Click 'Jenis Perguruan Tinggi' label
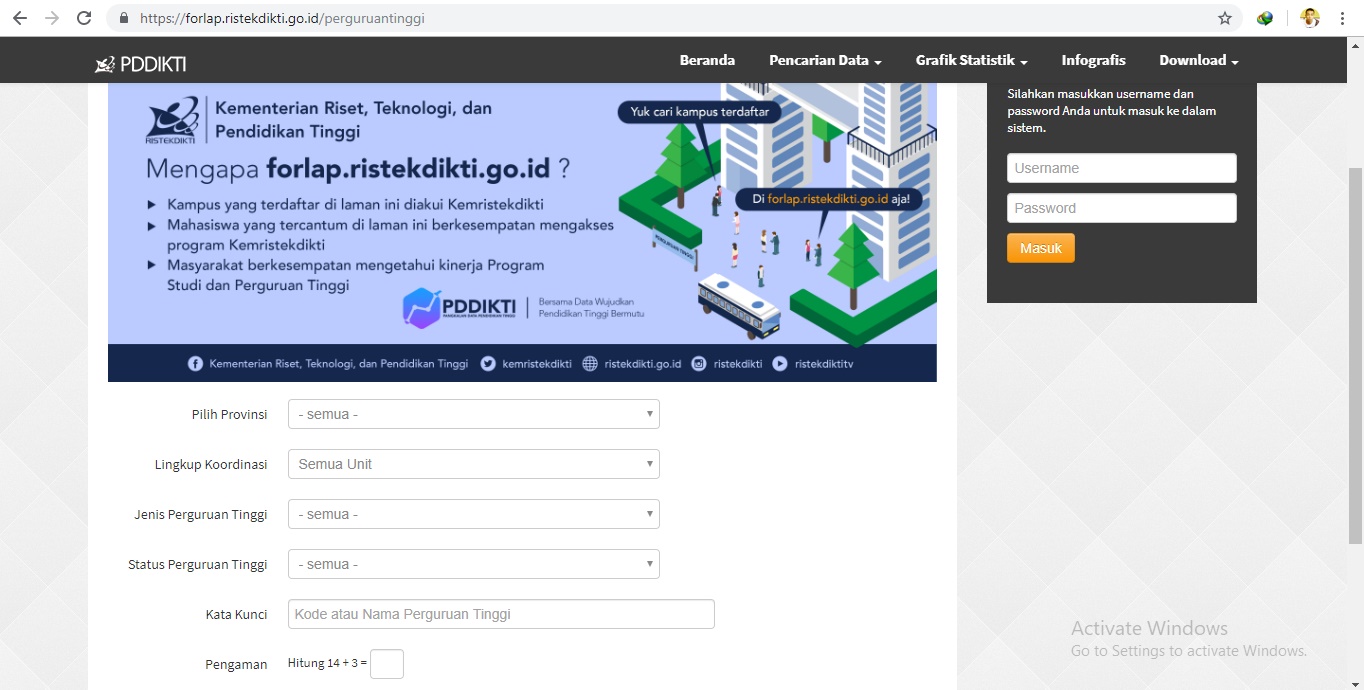Screen dimensions: 1364x690 [201, 514]
